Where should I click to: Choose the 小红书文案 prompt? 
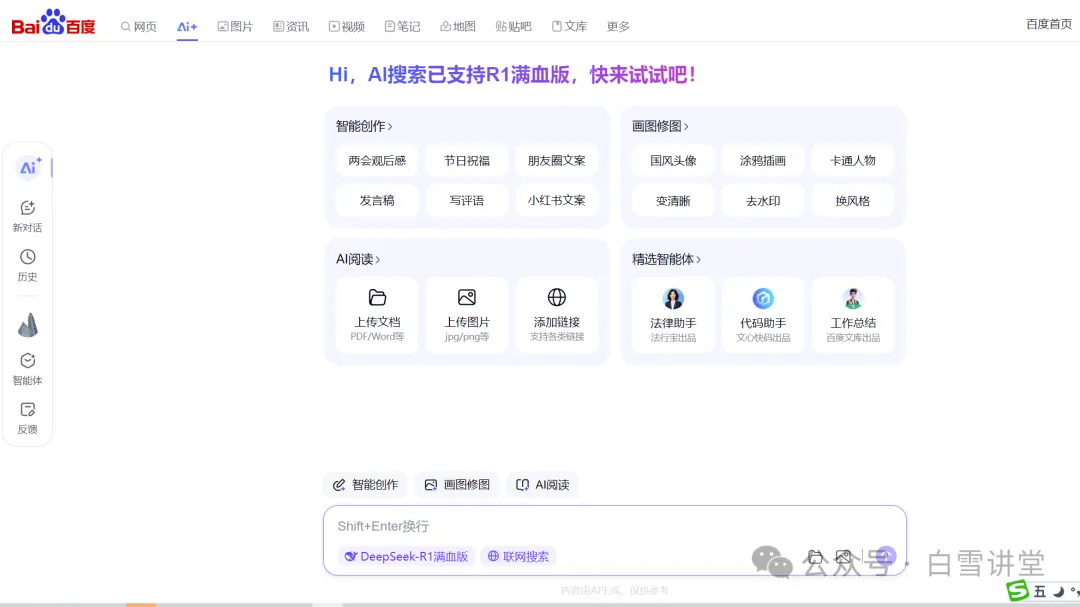[557, 200]
